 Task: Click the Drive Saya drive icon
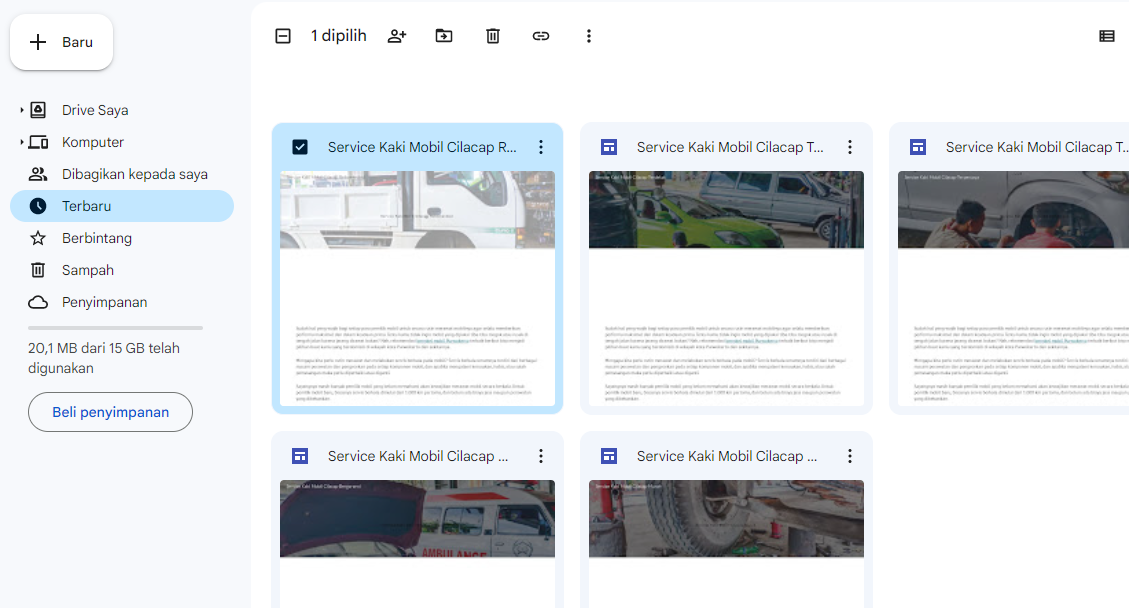pyautogui.click(x=38, y=110)
